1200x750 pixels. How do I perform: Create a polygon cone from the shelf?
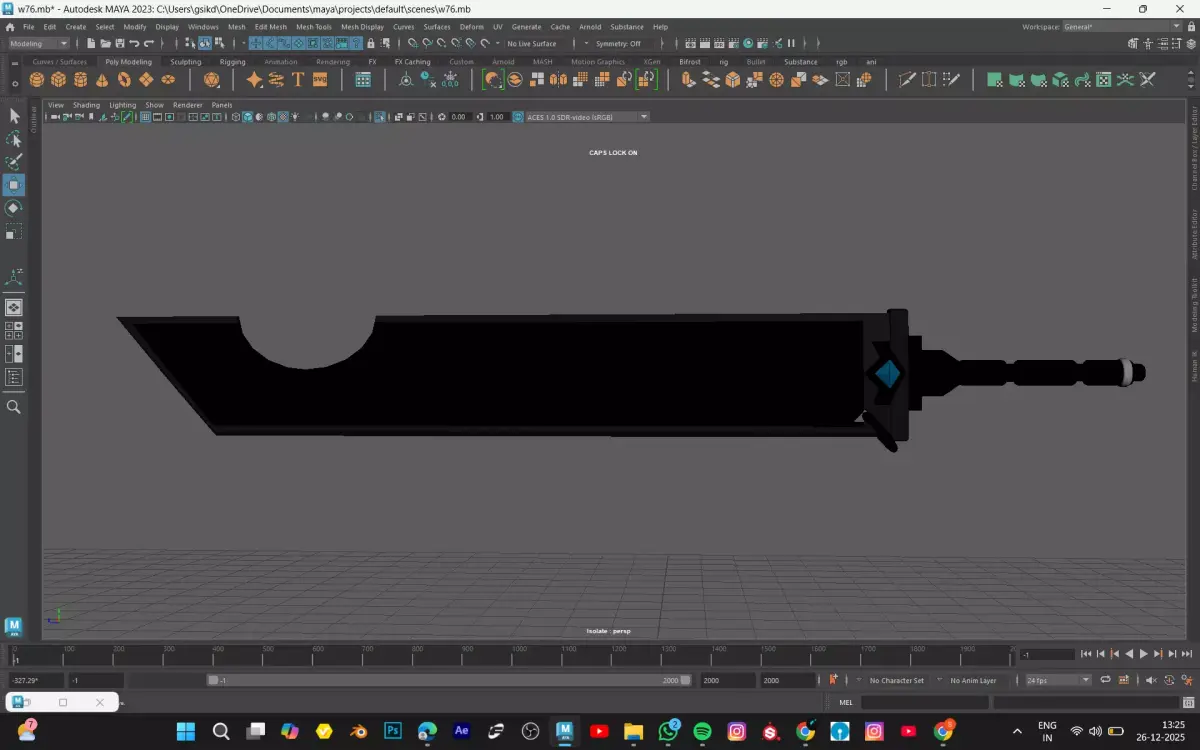pyautogui.click(x=102, y=80)
